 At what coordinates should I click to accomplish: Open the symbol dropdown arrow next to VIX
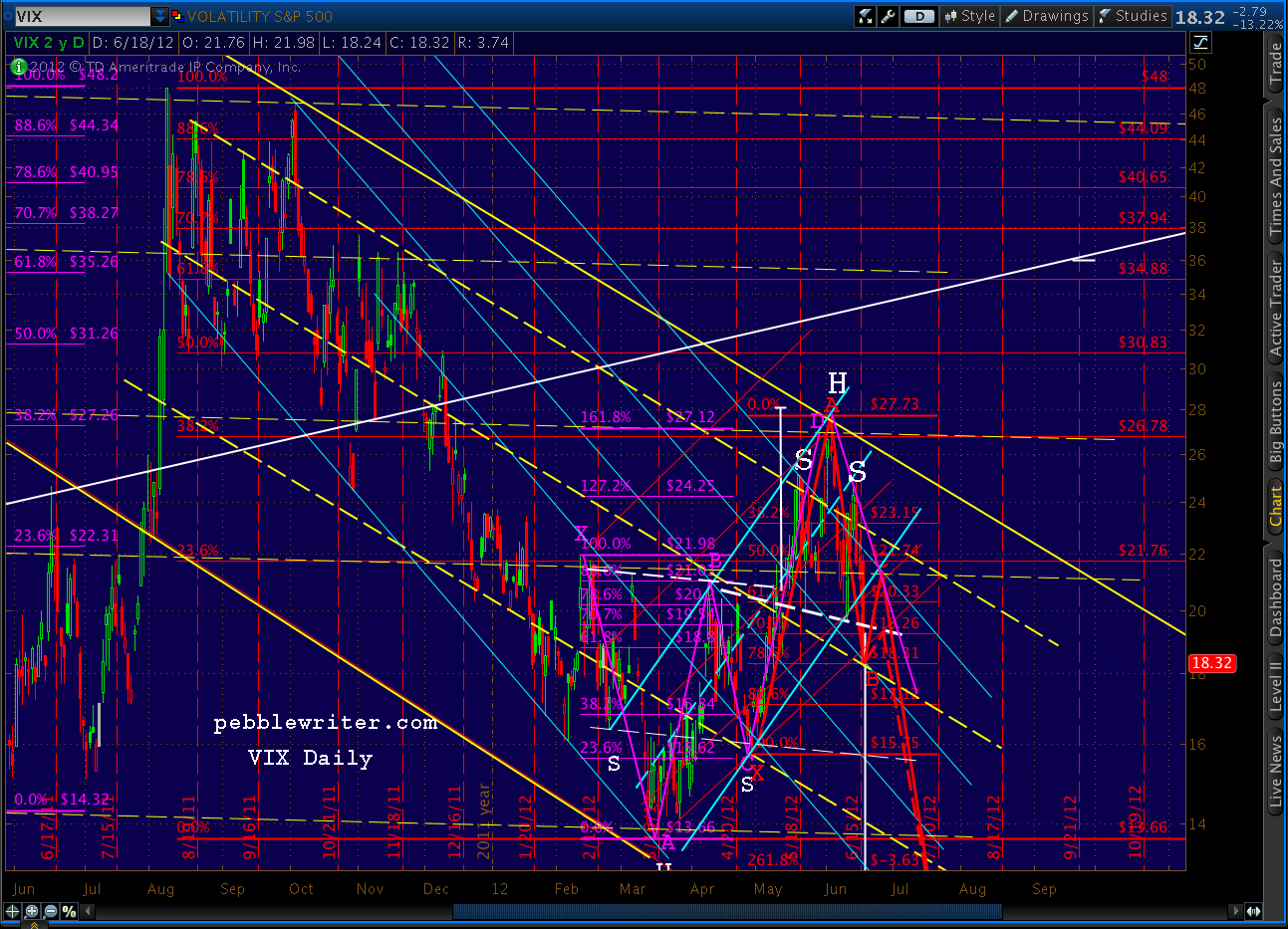click(x=160, y=16)
